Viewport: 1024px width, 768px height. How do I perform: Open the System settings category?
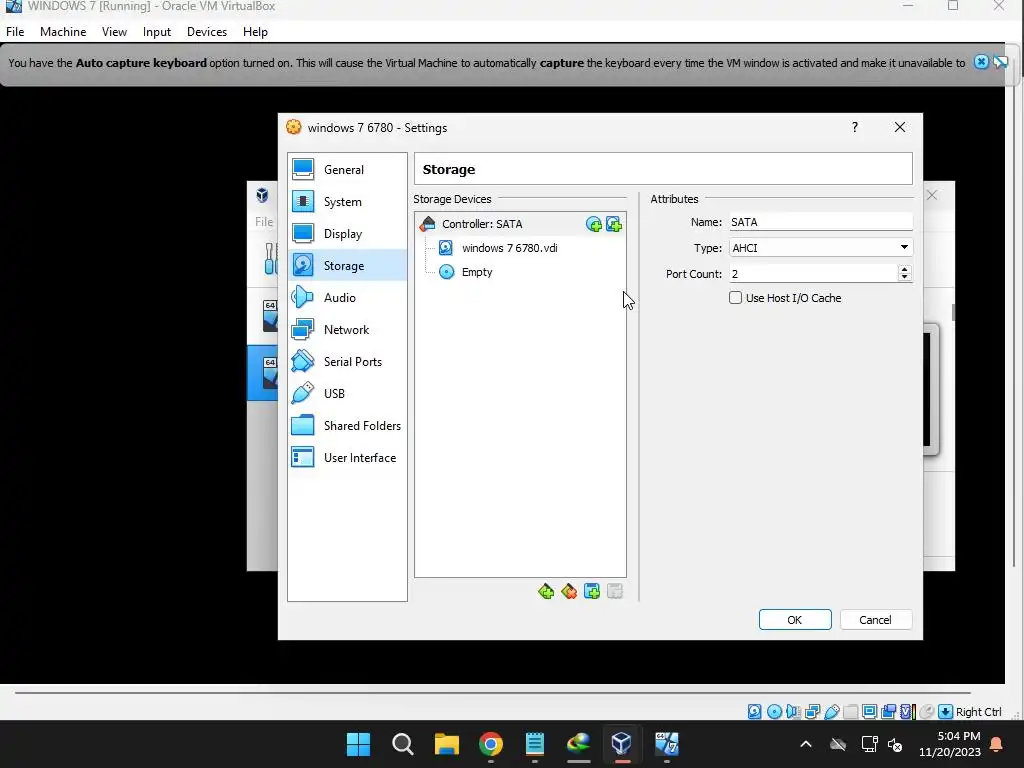click(x=347, y=202)
